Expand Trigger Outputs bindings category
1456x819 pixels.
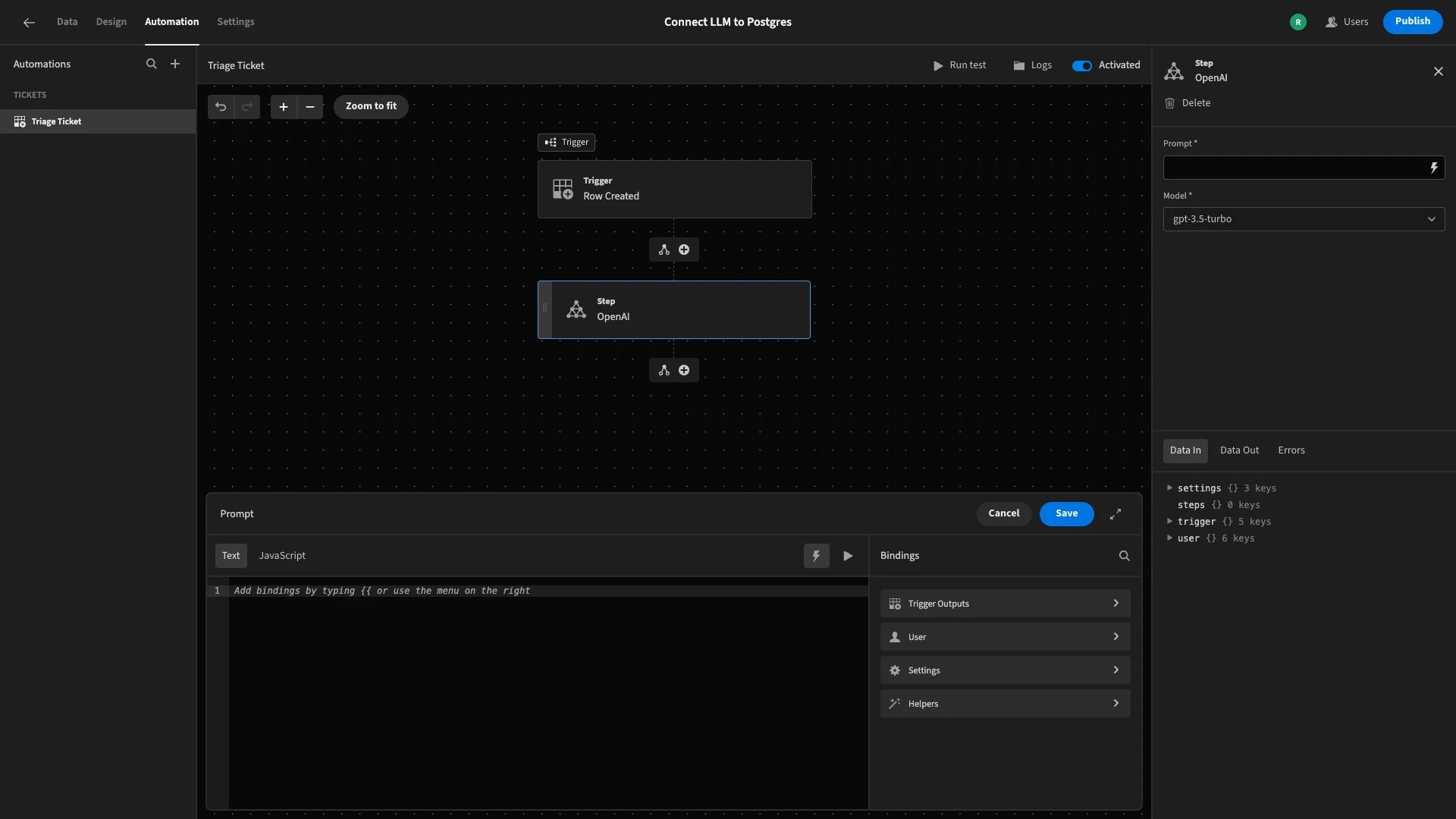tap(1005, 604)
